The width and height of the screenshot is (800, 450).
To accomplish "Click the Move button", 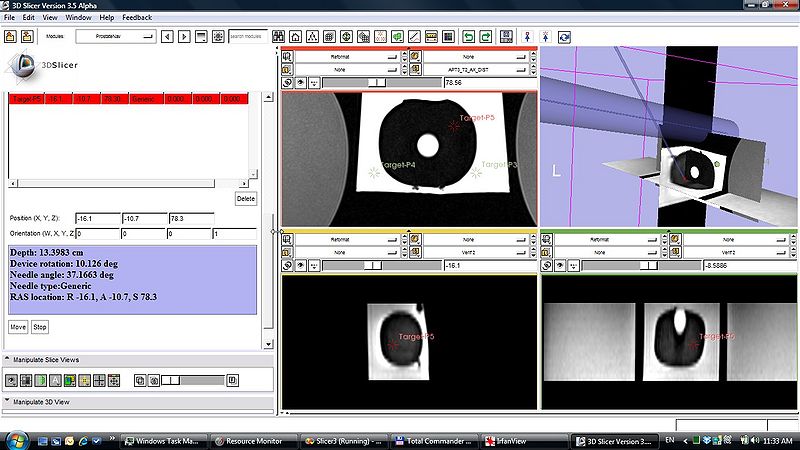I will [18, 327].
